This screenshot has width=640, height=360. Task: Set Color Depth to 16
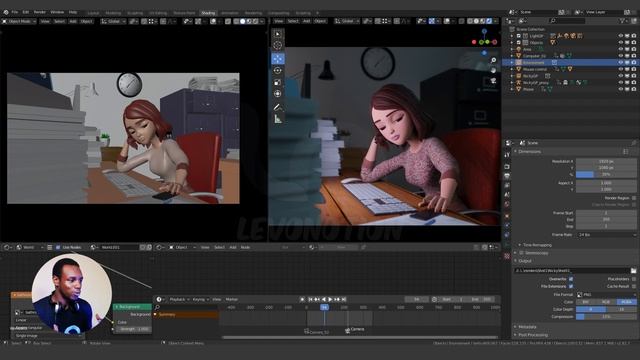pyautogui.click(x=621, y=309)
